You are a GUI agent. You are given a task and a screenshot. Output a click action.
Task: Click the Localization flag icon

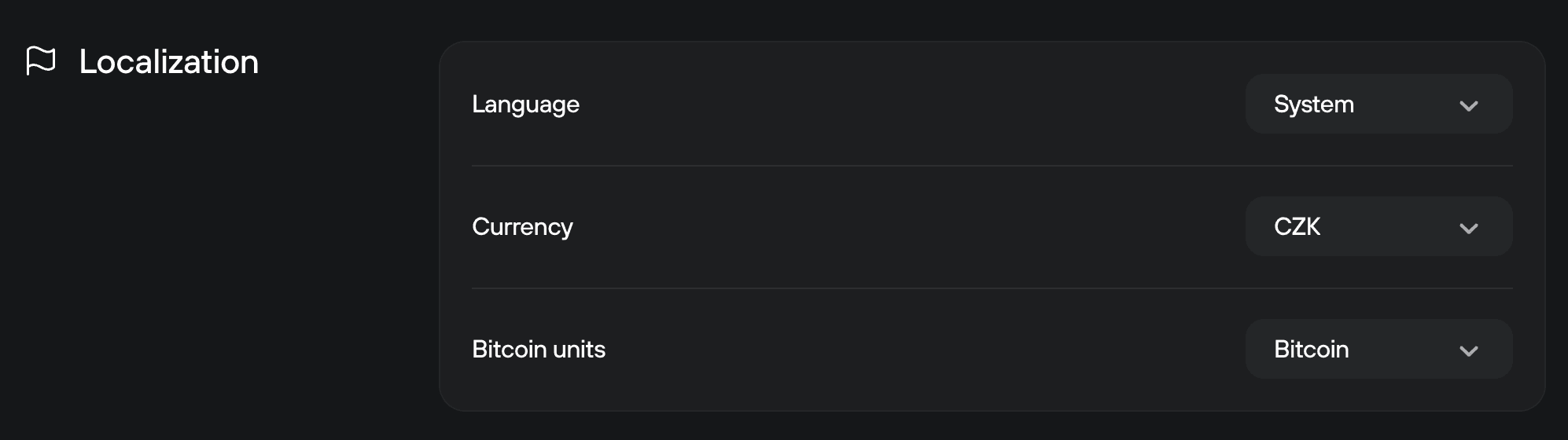[x=41, y=61]
